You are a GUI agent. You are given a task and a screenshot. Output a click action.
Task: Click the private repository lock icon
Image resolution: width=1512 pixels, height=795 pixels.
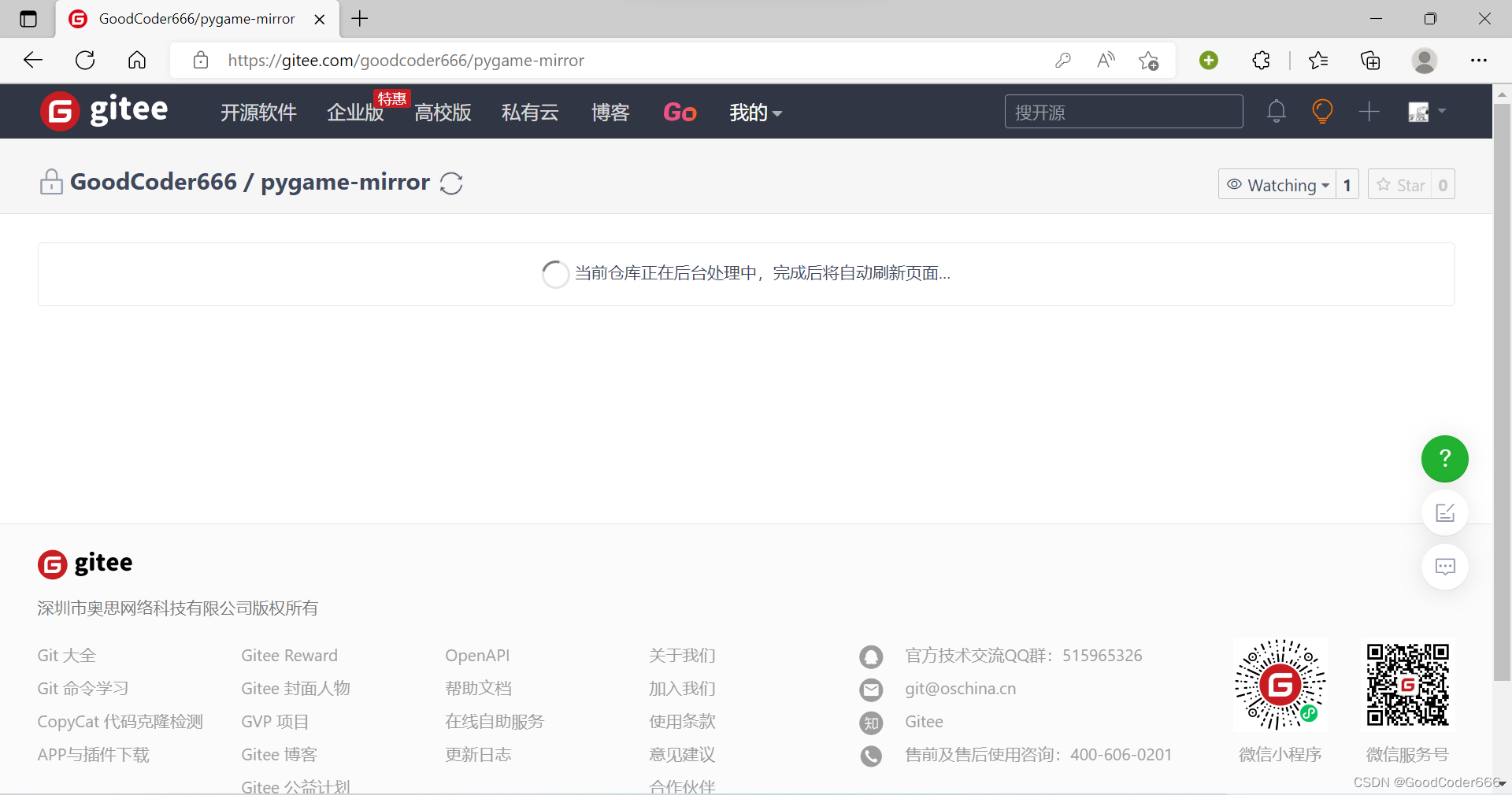(51, 182)
